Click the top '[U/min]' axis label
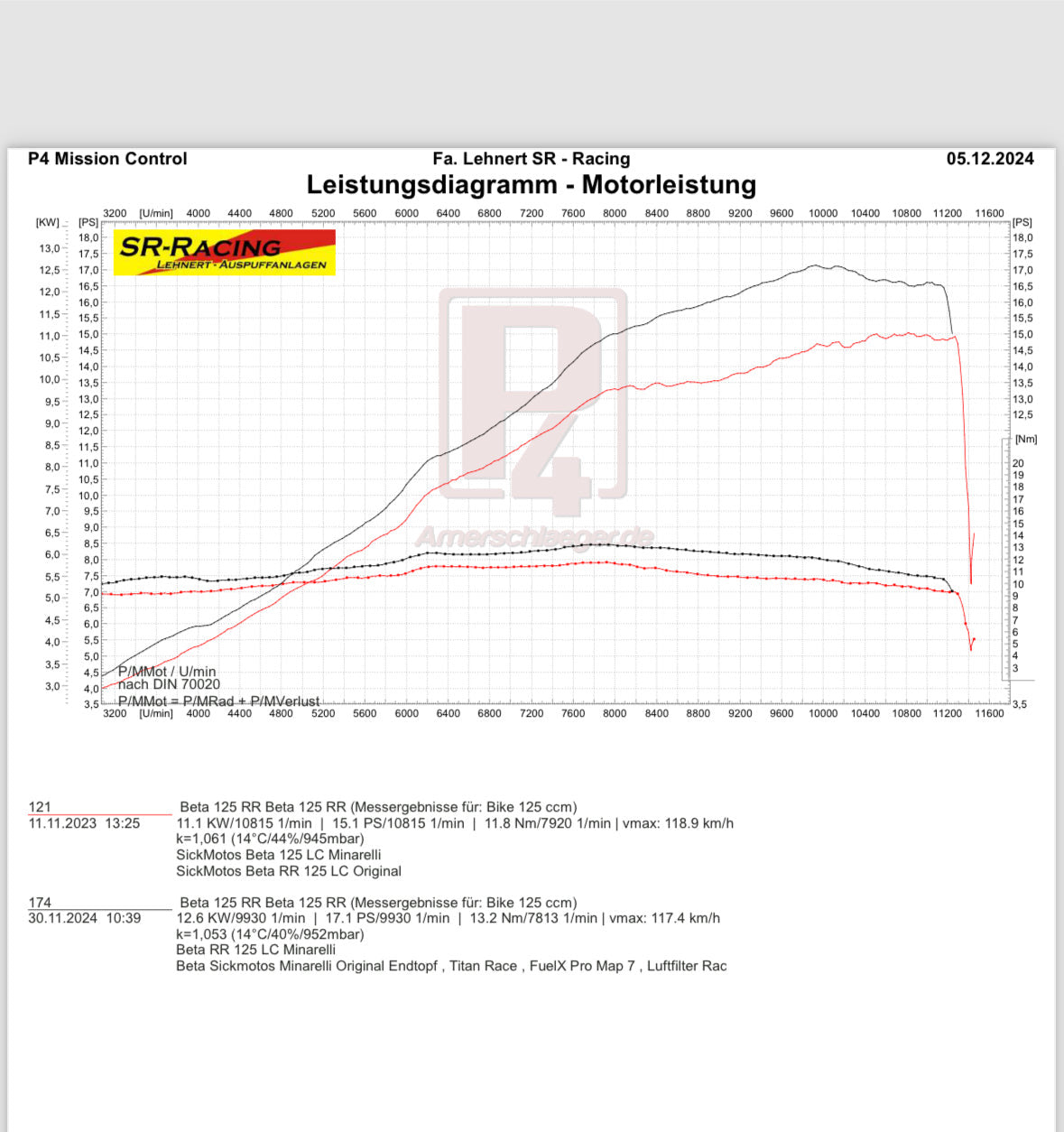The width and height of the screenshot is (1064, 1132). click(x=156, y=213)
